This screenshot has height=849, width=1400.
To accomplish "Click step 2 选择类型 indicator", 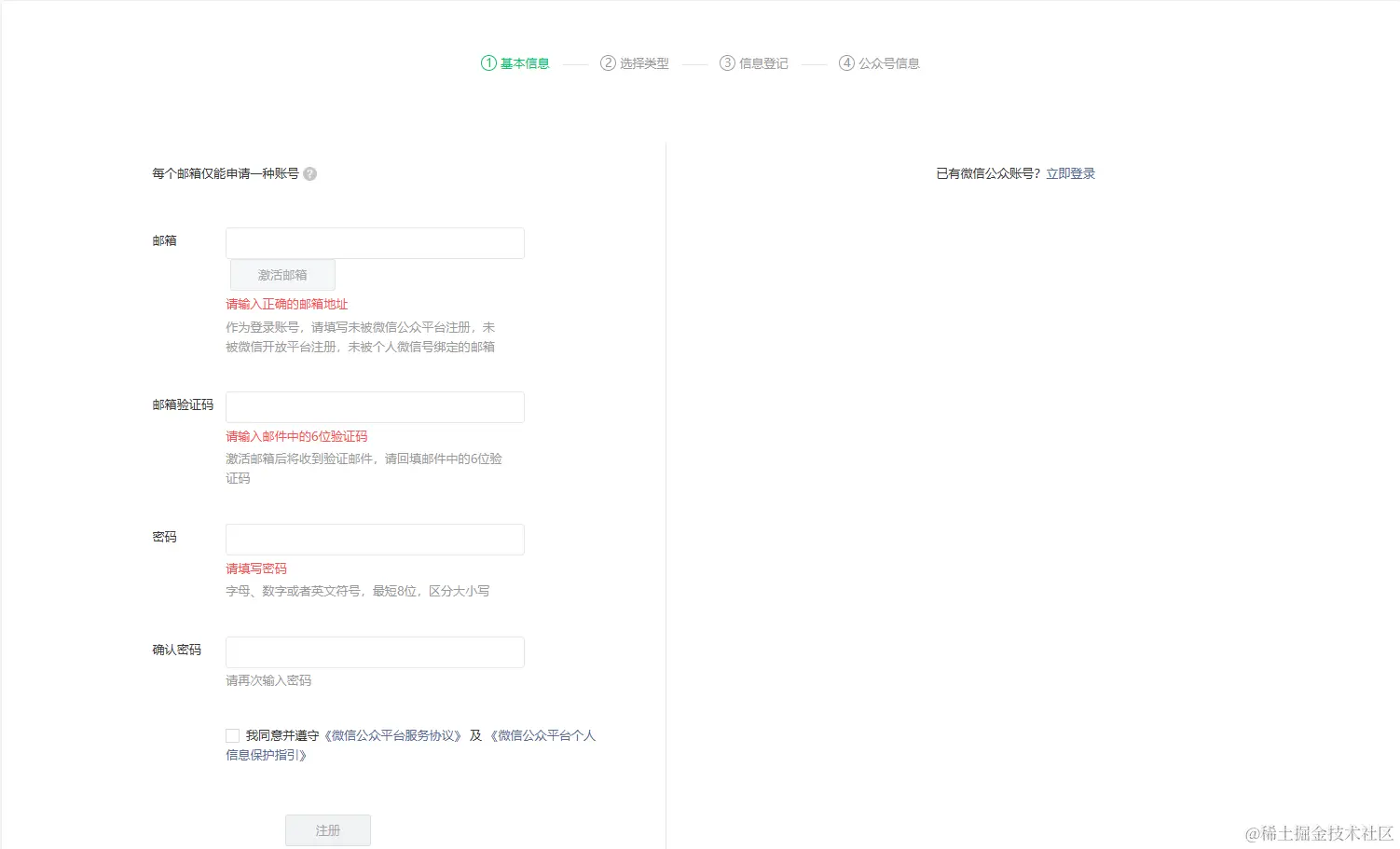I will [635, 63].
